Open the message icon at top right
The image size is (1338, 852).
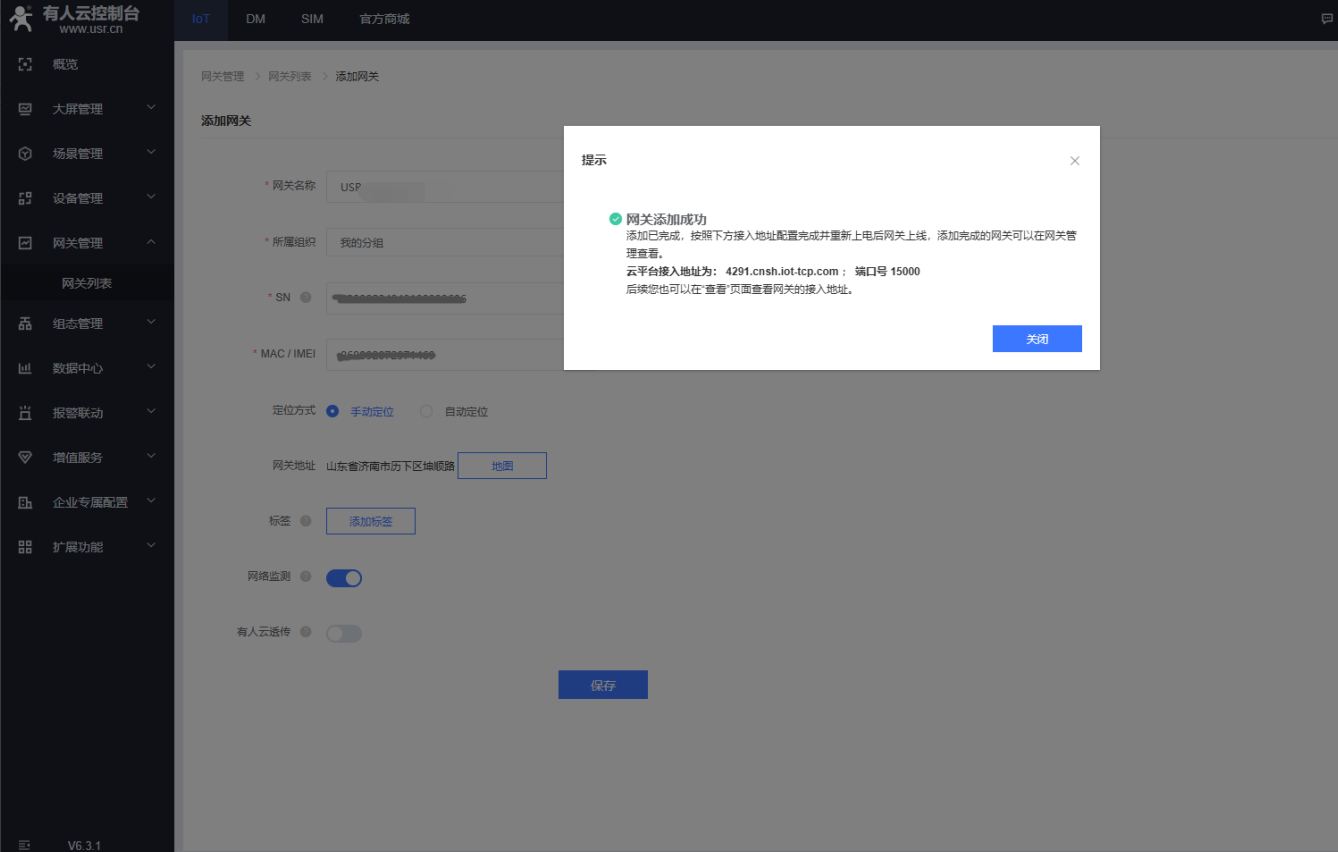1327,19
